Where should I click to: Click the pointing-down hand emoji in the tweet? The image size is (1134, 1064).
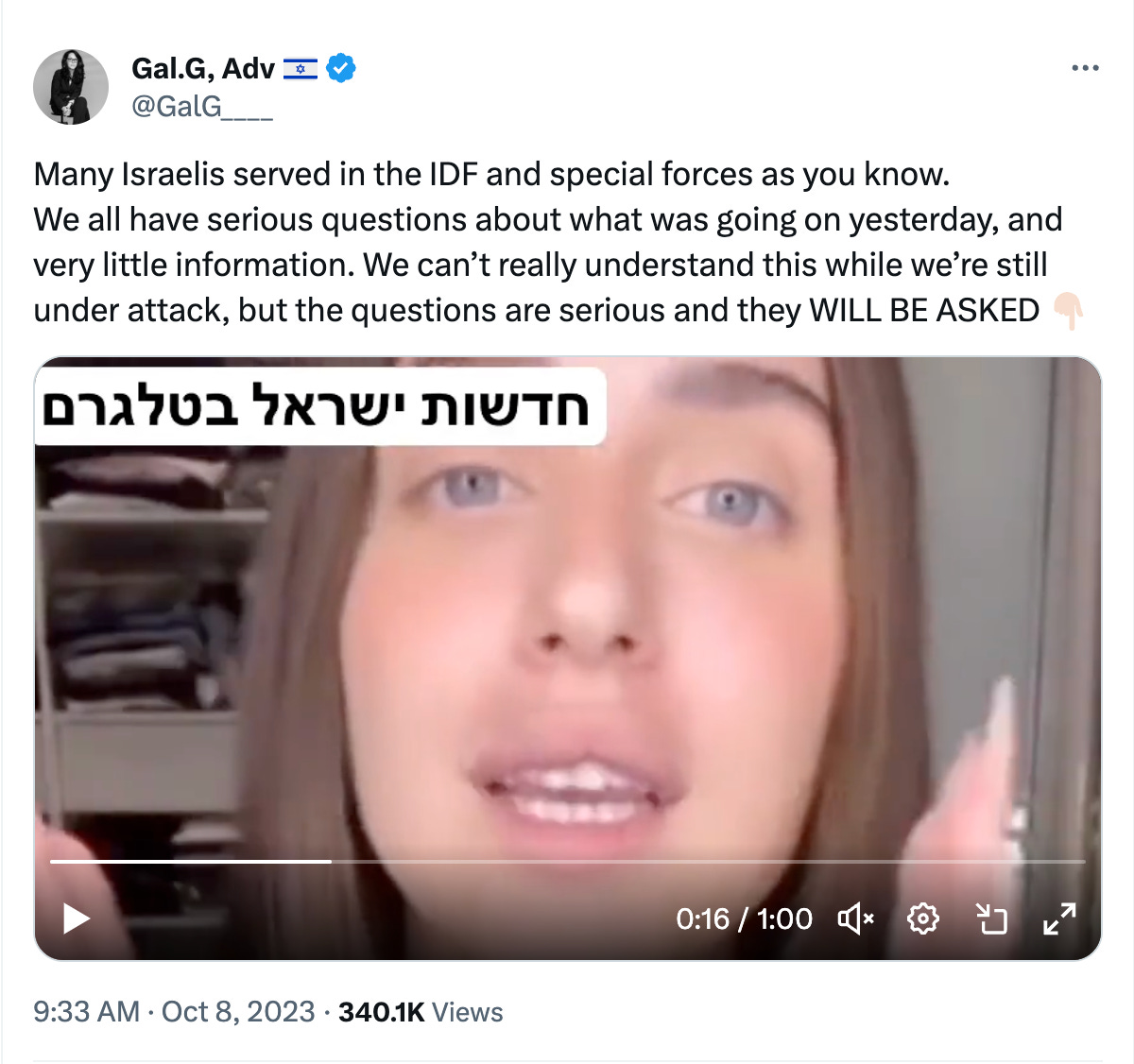pyautogui.click(x=1069, y=311)
